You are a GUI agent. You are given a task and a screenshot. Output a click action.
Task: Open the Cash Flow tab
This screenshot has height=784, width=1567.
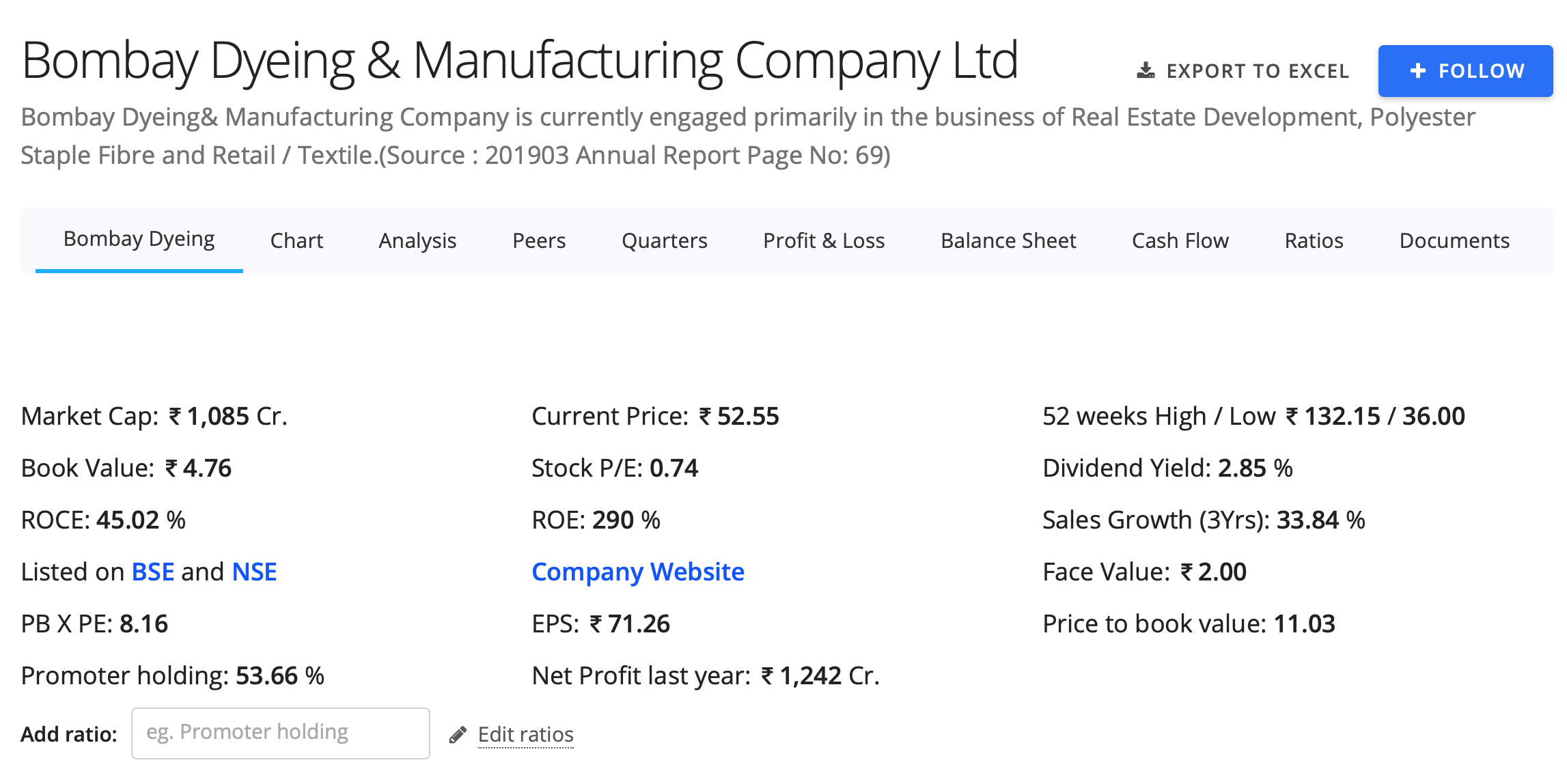pos(1180,240)
